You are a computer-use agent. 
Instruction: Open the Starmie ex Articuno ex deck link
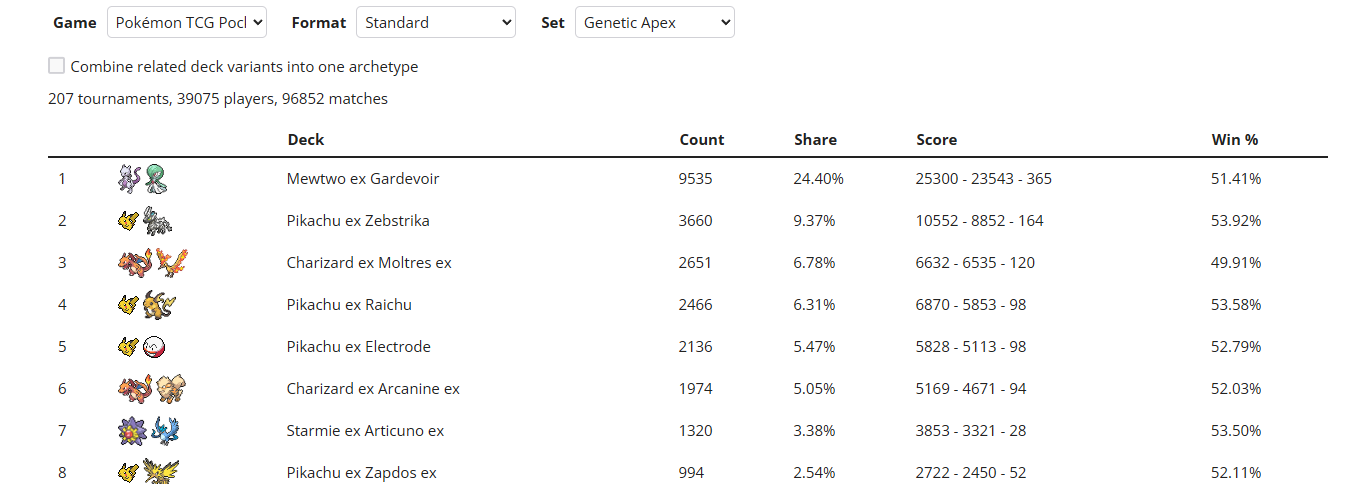click(x=365, y=431)
